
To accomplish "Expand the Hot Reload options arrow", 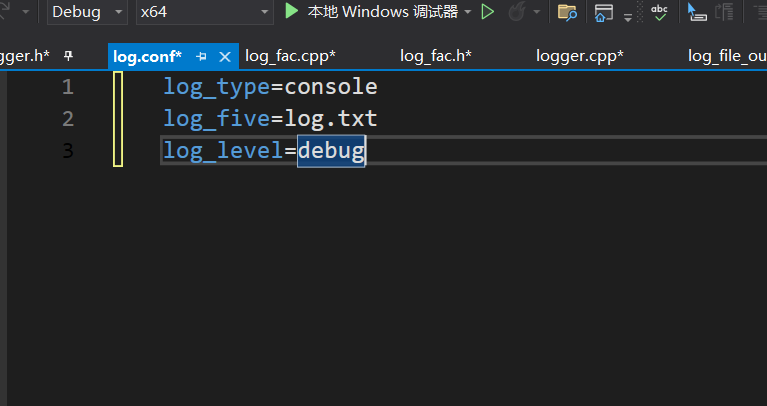I will (x=536, y=12).
